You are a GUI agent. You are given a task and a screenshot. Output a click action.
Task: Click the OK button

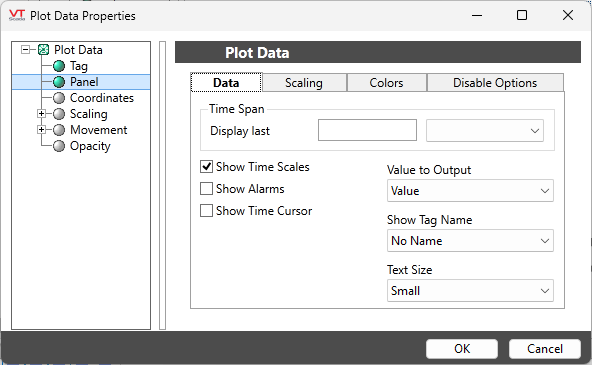[x=462, y=348]
